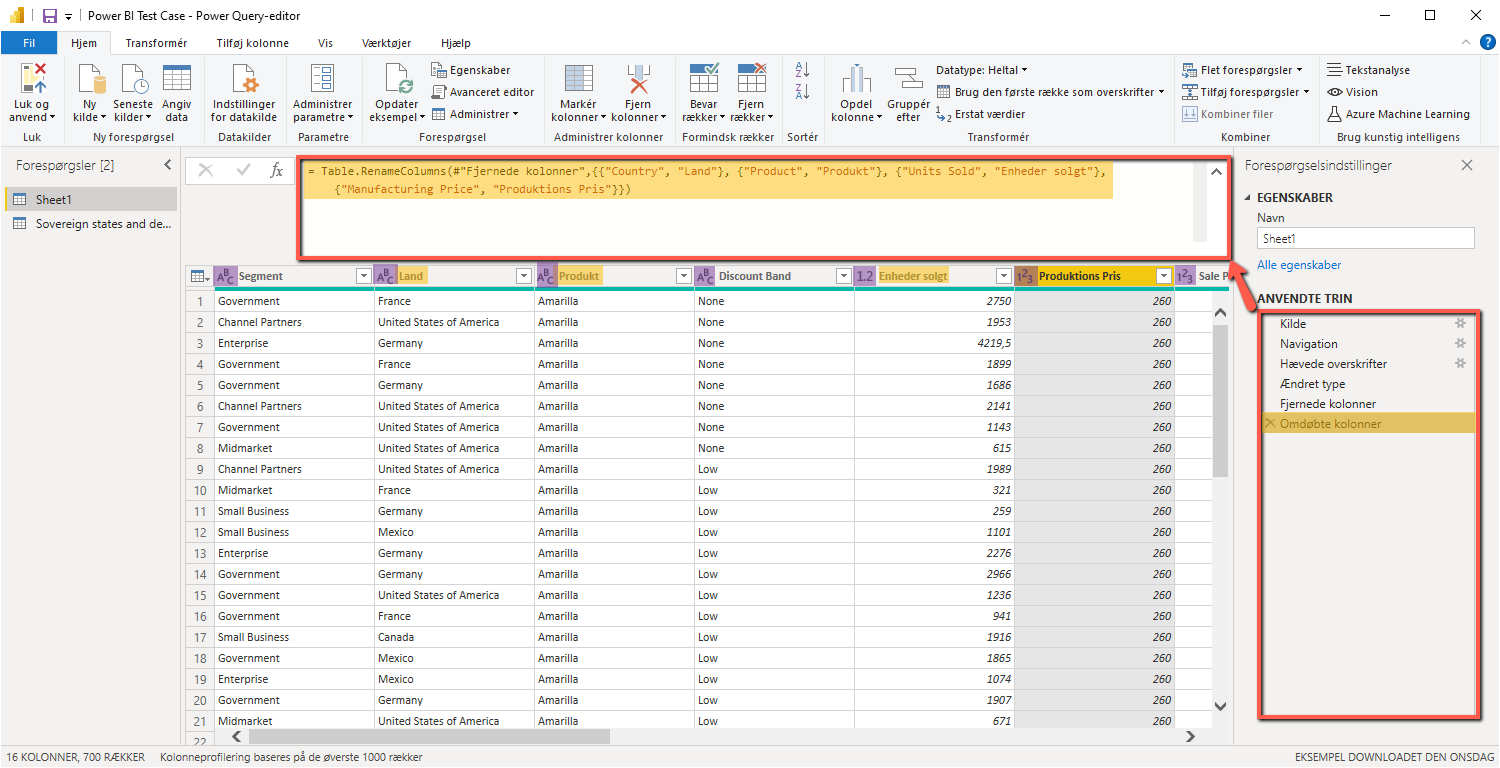Open gear settings for Navigation step
The width and height of the screenshot is (1500, 768).
(x=1460, y=343)
